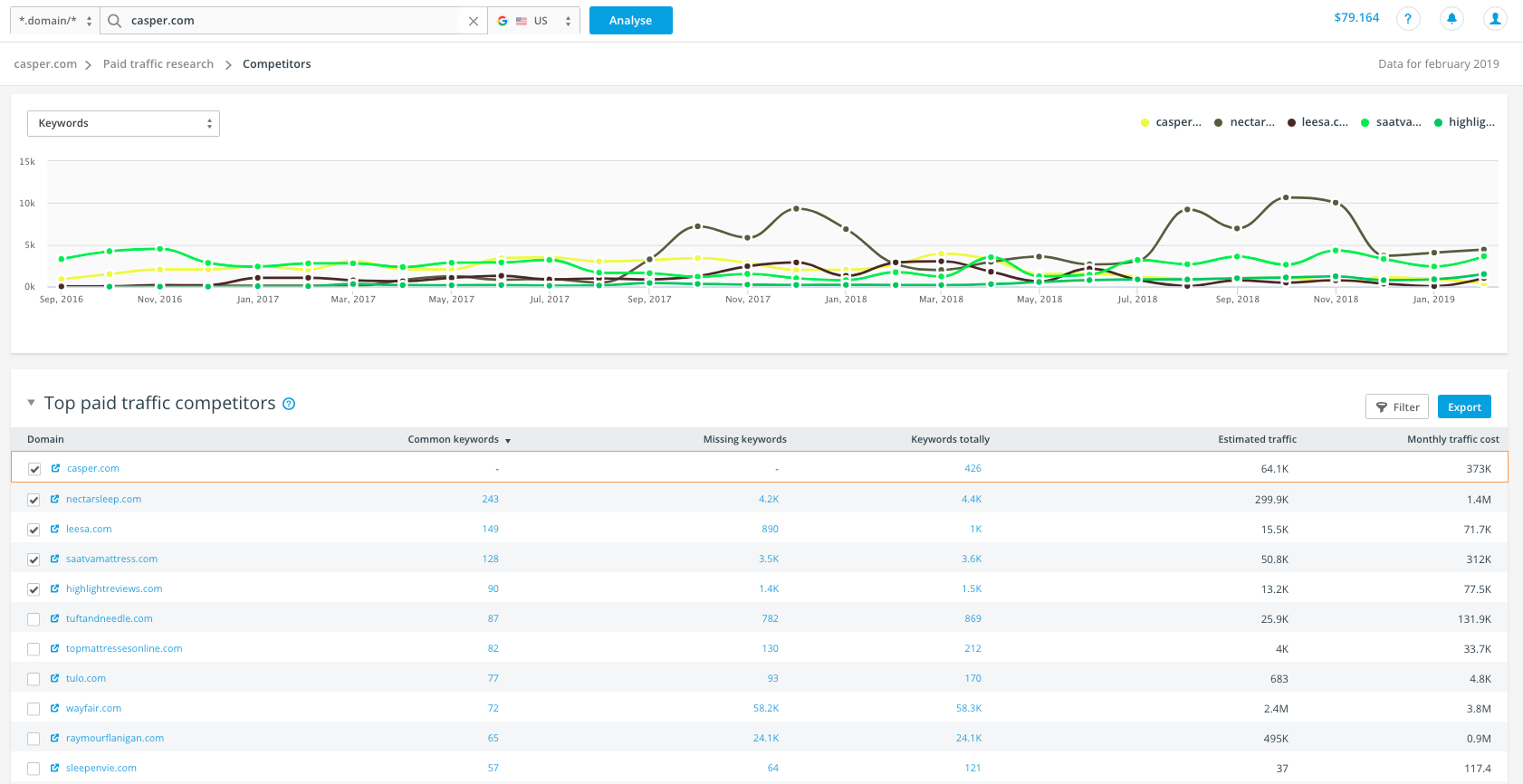Uncheck the saatvamattress.com checkbox
The height and width of the screenshot is (784, 1523).
coord(34,559)
